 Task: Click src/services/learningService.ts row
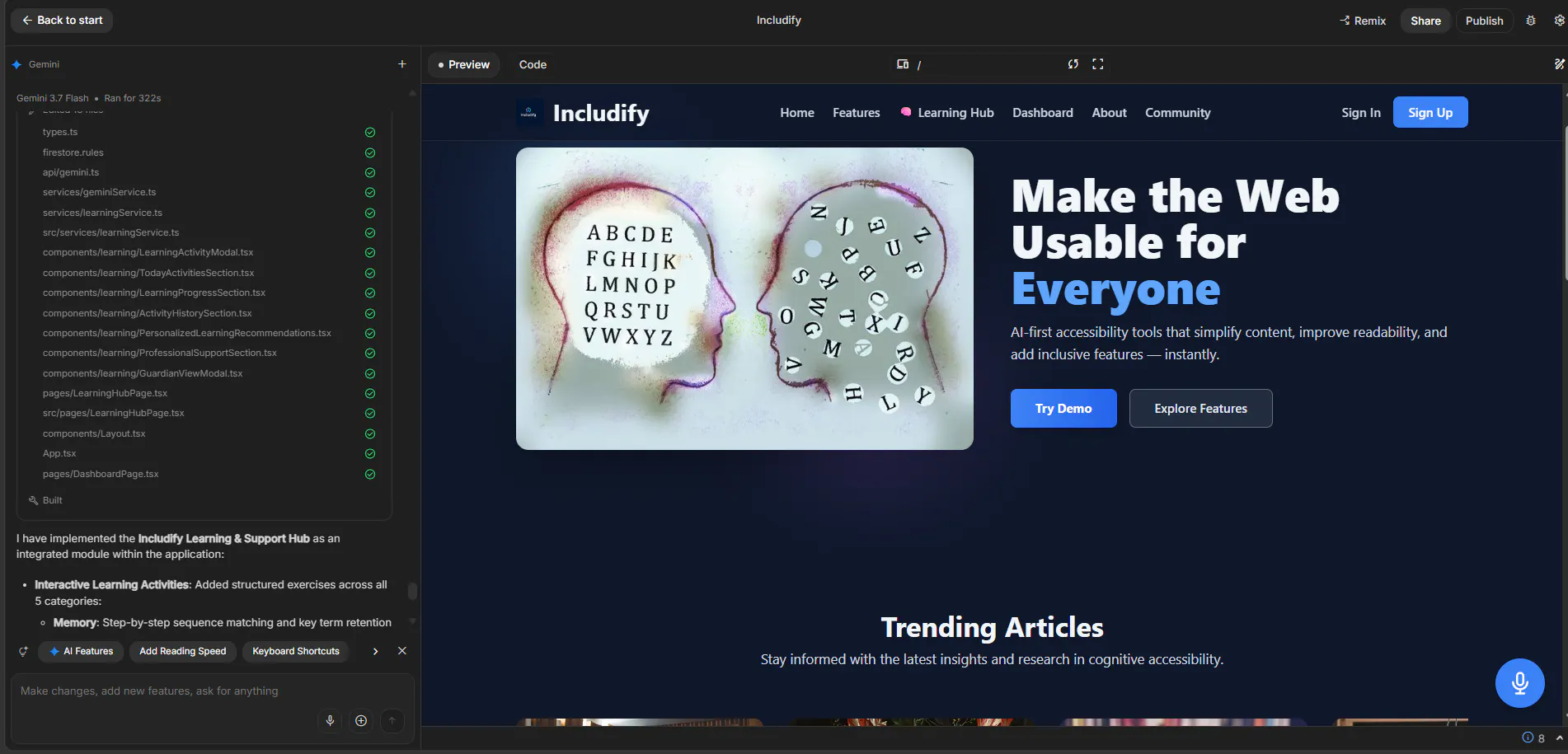(x=110, y=233)
